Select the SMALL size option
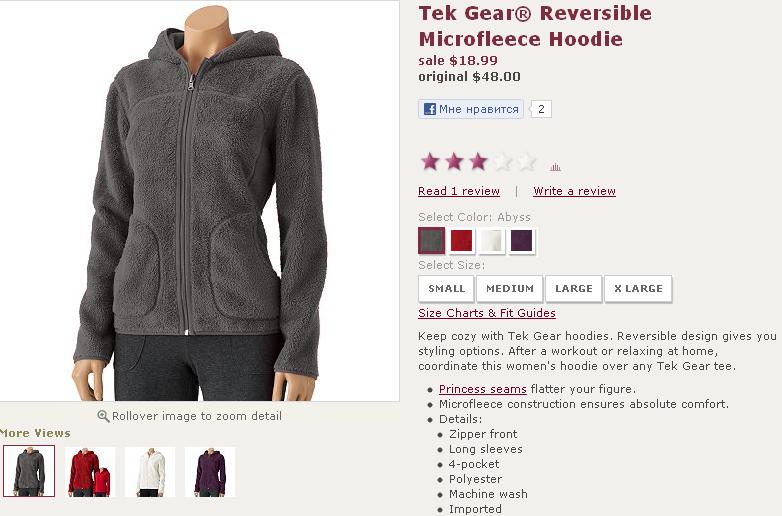The image size is (782, 516). 446,289
